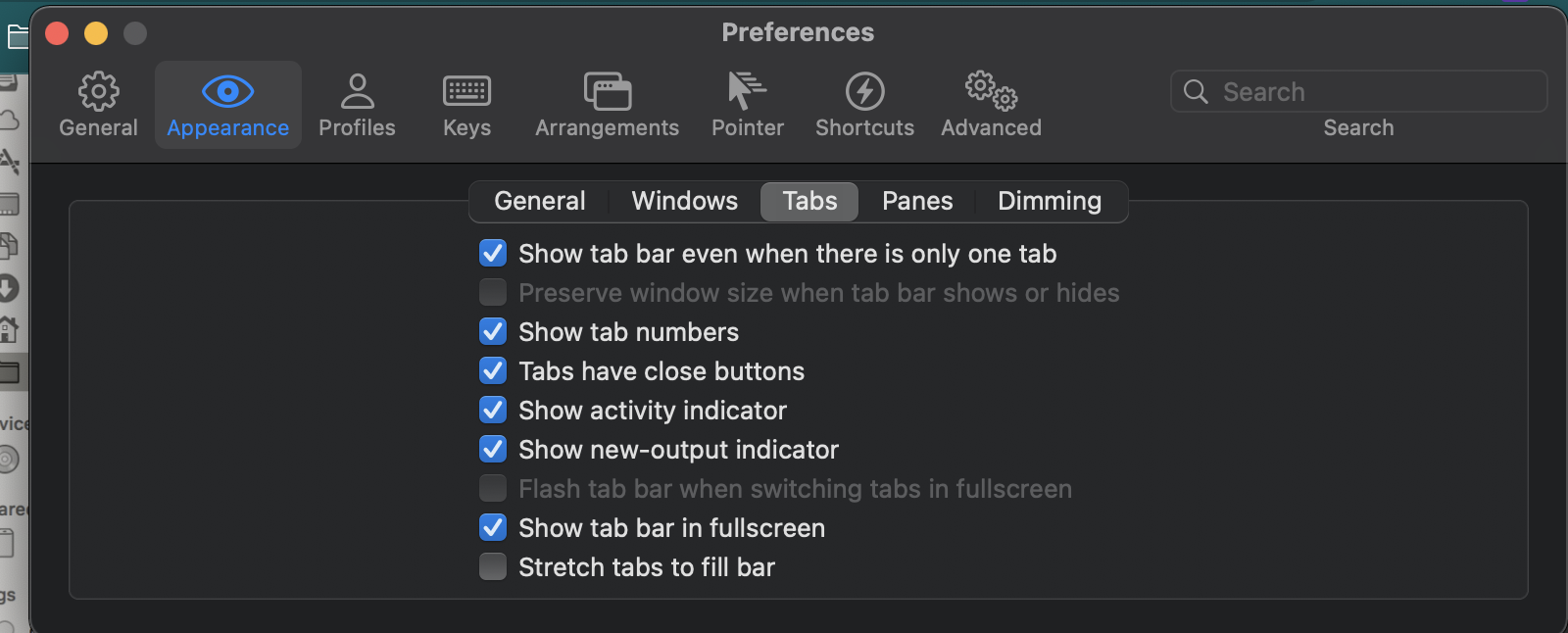Screen dimensions: 1568x633
Task: Select the Appearance icon in the toolbar
Action: 227,103
